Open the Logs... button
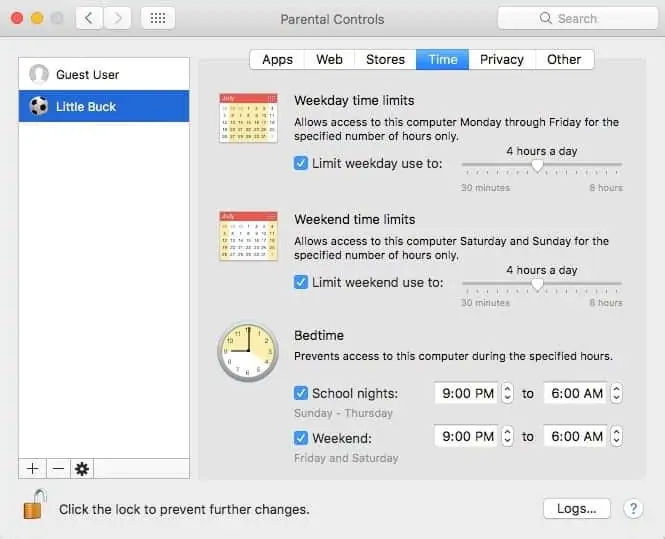 pos(577,508)
